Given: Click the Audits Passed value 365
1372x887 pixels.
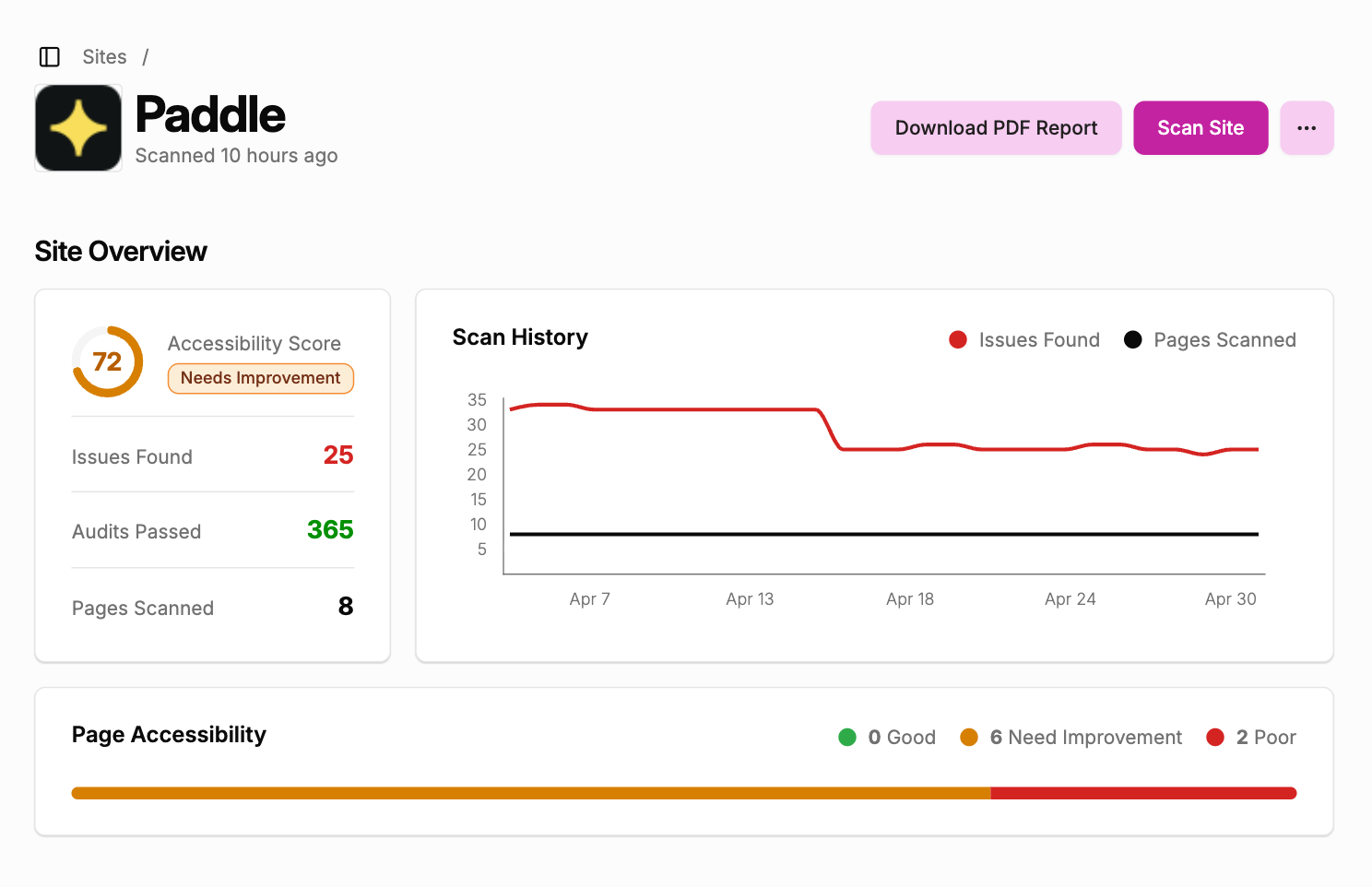Looking at the screenshot, I should pyautogui.click(x=330, y=530).
